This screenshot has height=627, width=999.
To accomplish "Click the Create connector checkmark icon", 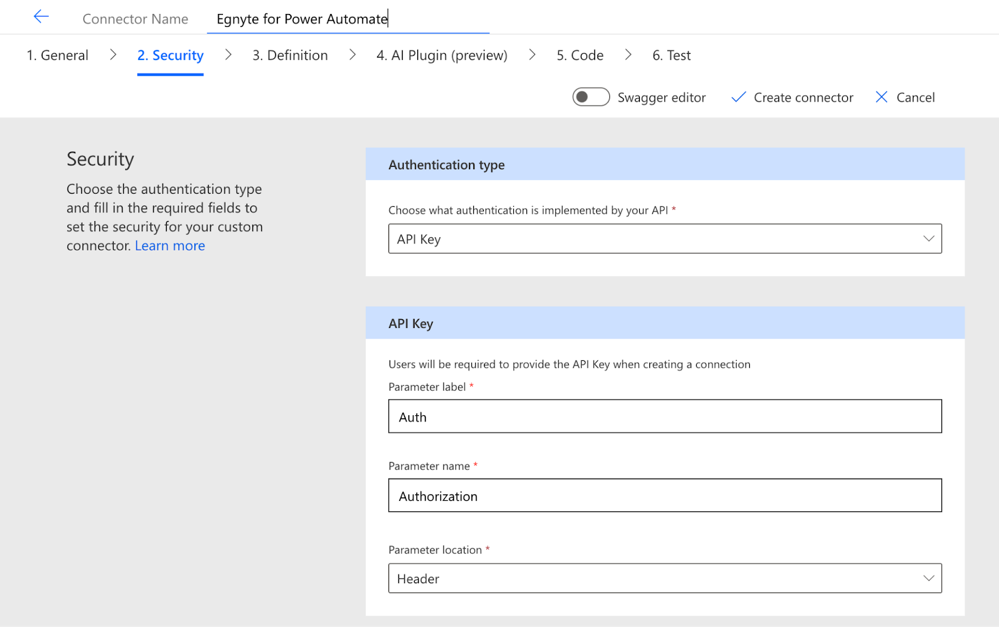I will pos(738,97).
